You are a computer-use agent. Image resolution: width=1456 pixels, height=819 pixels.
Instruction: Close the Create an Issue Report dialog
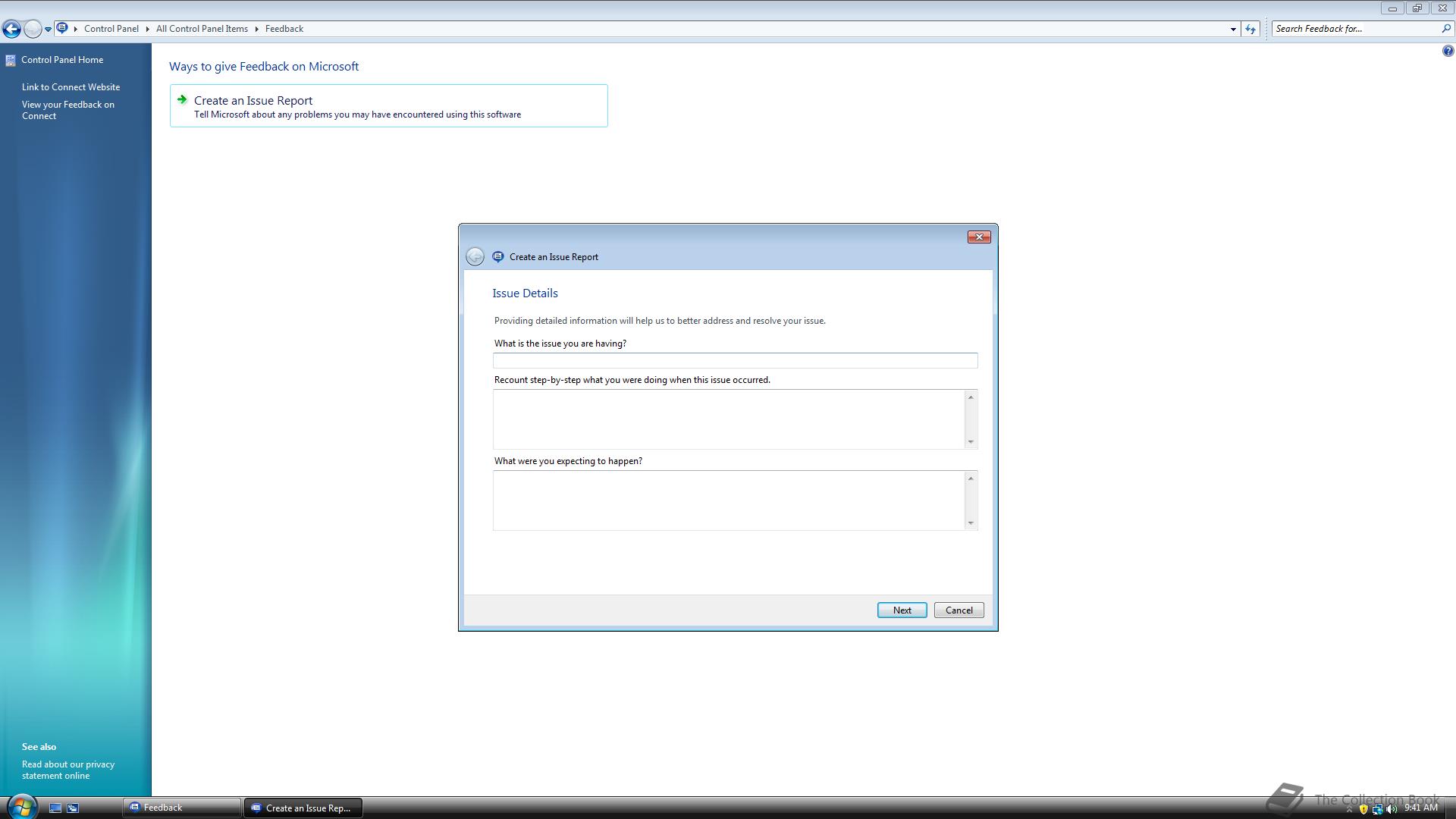click(979, 237)
